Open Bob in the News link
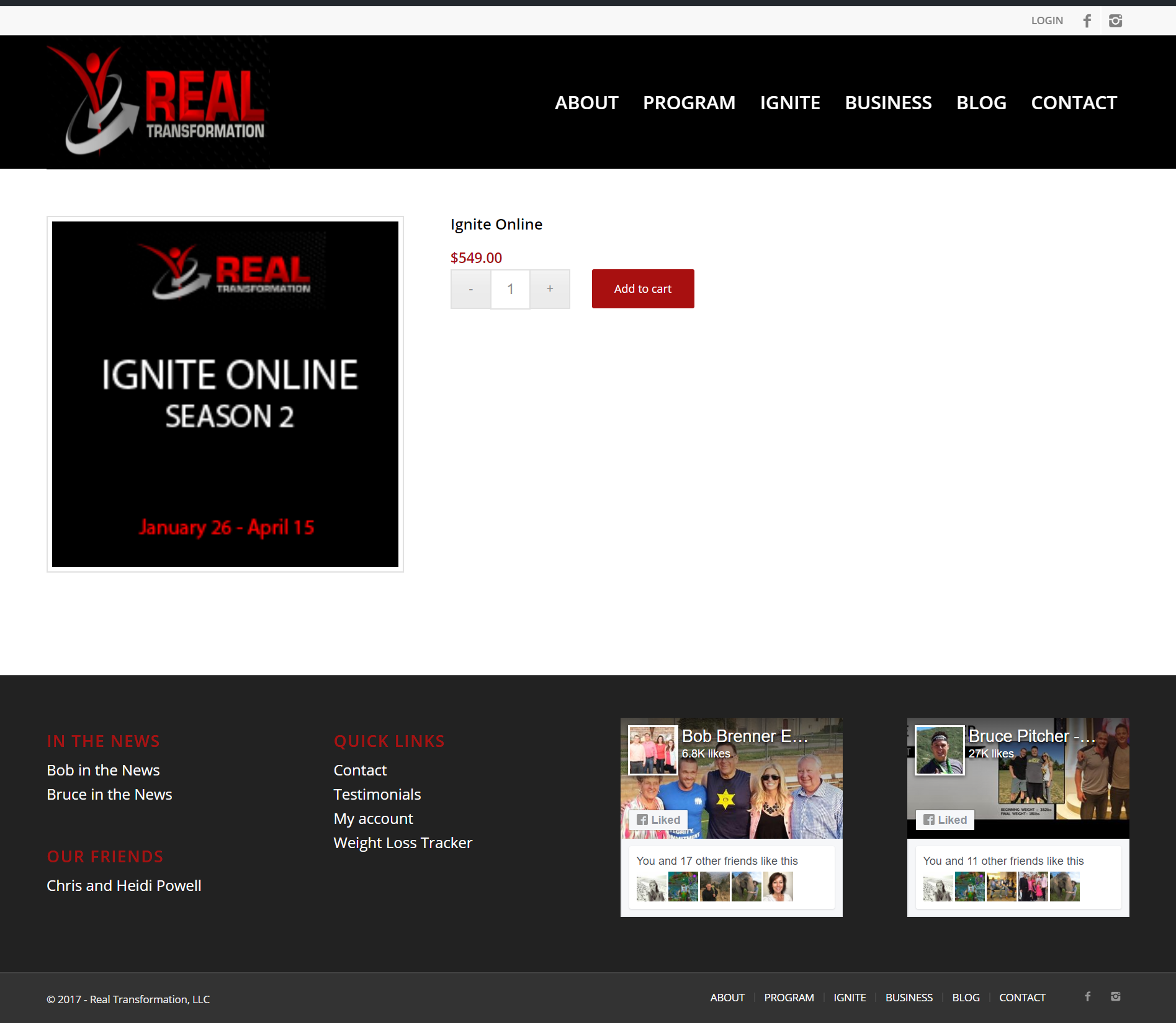This screenshot has height=1023, width=1176. pyautogui.click(x=103, y=771)
